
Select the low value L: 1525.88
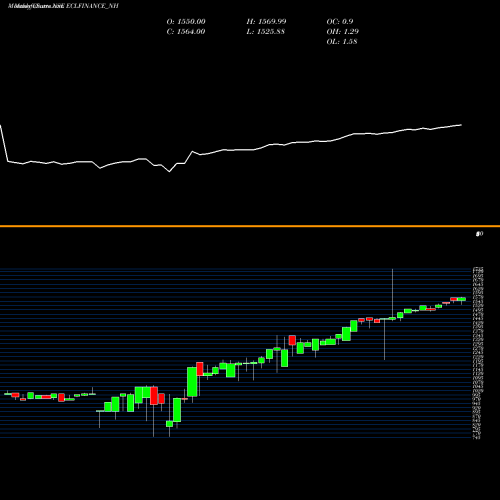266,31
